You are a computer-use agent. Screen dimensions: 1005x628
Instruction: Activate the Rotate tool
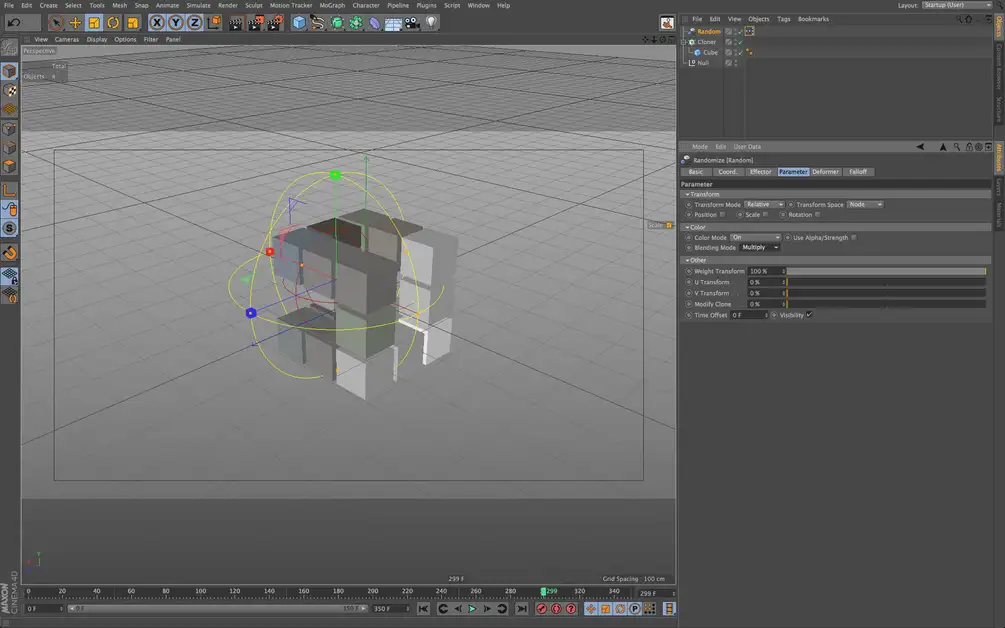113,22
